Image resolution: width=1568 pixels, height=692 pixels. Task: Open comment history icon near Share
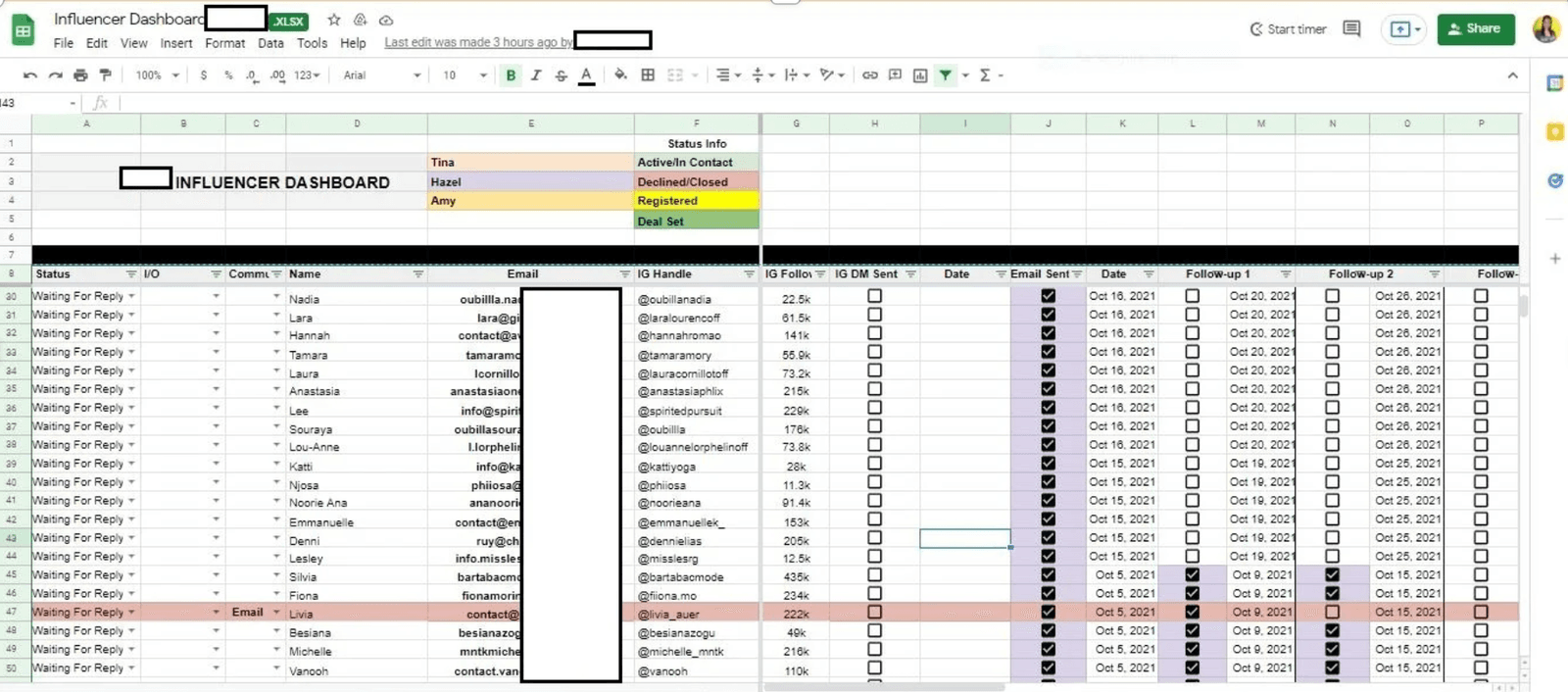[x=1351, y=28]
